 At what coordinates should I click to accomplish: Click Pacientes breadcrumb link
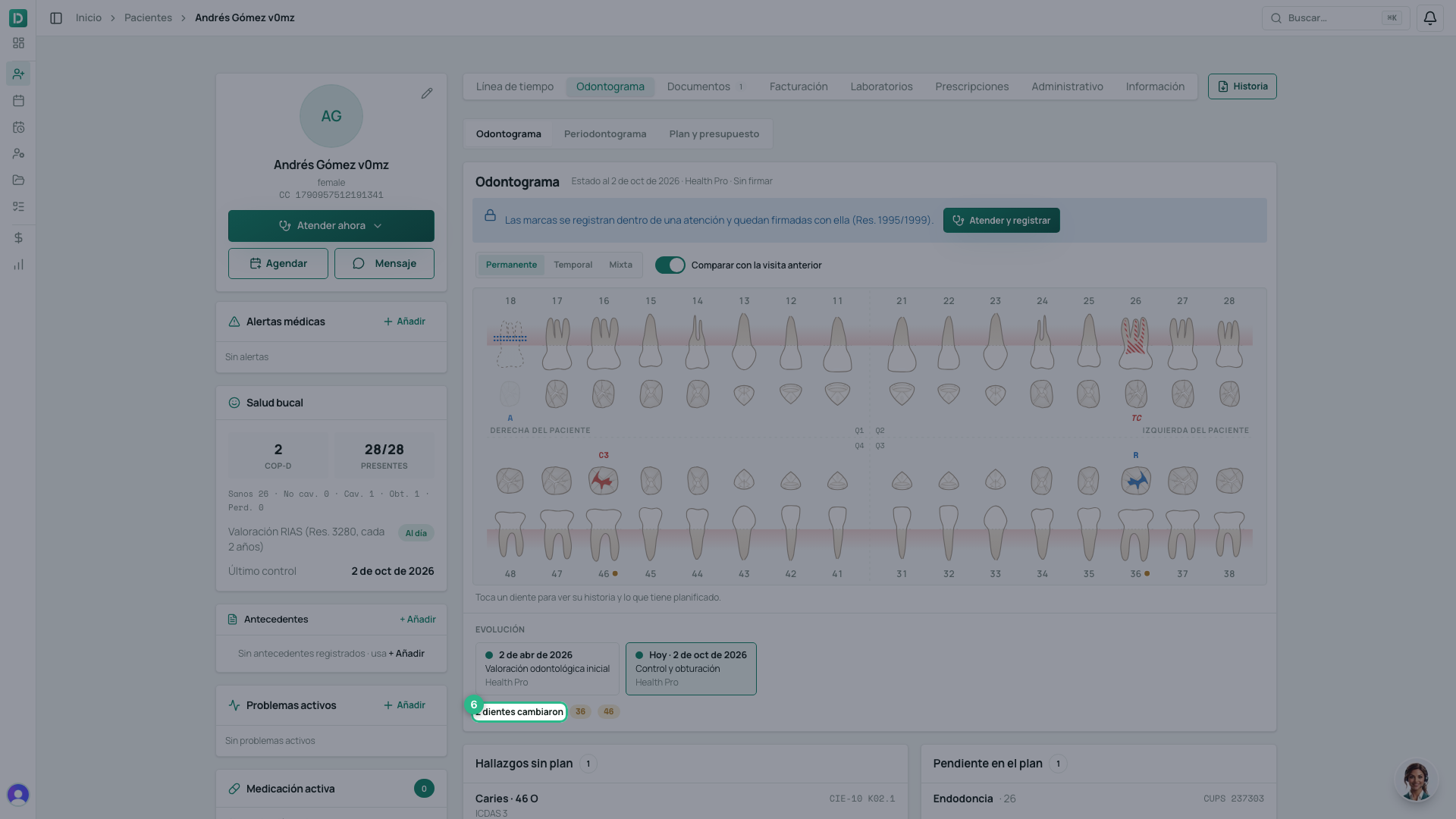[x=148, y=17]
